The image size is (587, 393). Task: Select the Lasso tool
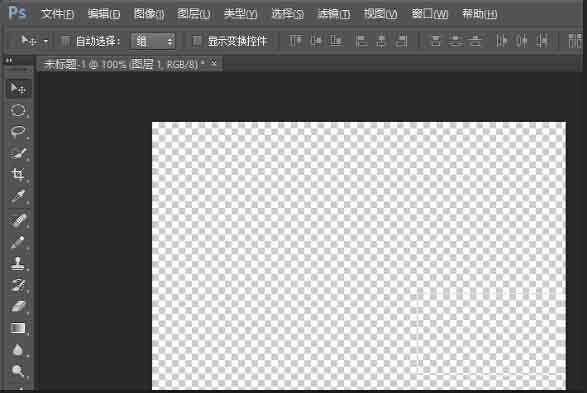(18, 131)
